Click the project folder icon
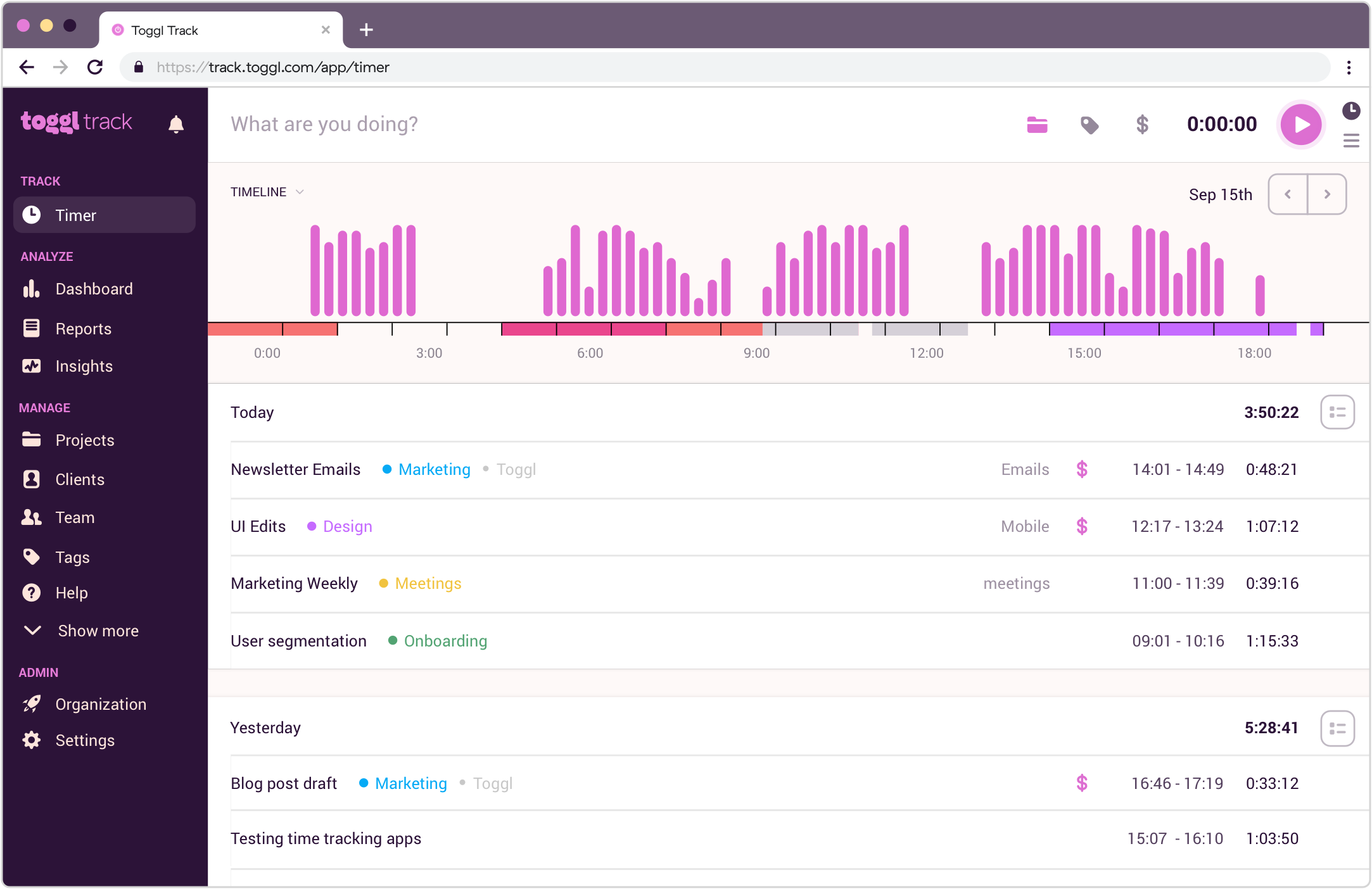The height and width of the screenshot is (889, 1372). click(1037, 124)
